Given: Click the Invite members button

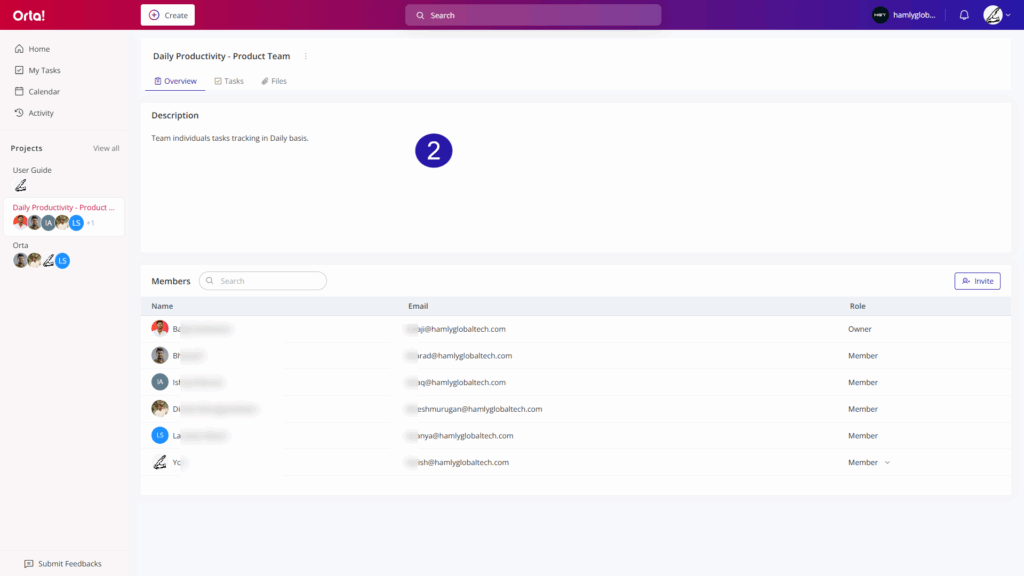Looking at the screenshot, I should point(977,281).
